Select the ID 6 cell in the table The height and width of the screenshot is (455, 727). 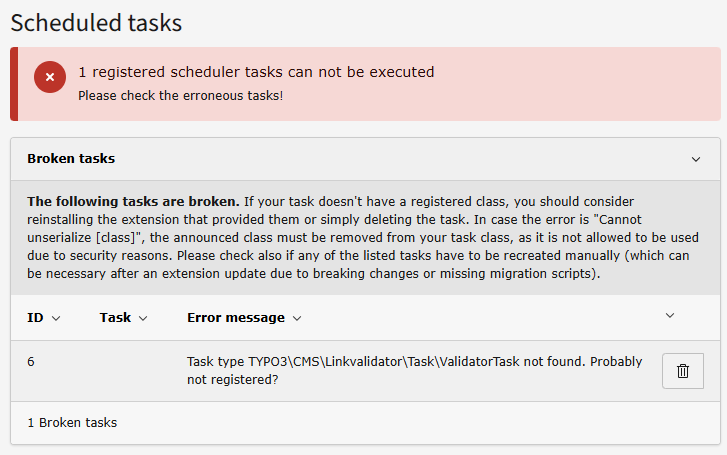click(31, 362)
